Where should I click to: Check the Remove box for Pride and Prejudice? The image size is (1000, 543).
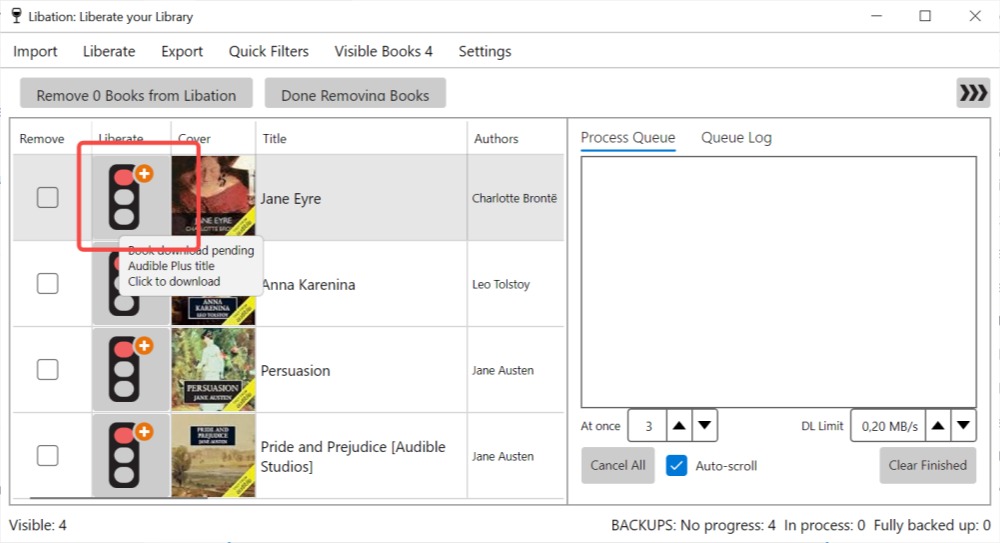click(x=47, y=456)
